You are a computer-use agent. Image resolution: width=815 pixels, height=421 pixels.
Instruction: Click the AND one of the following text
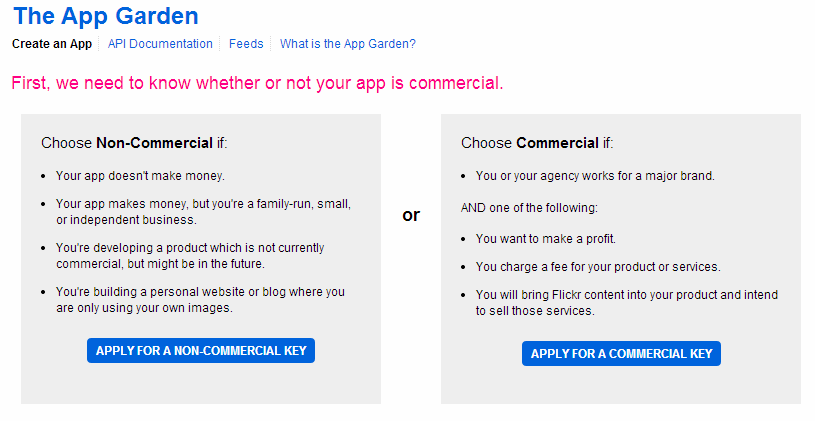(528, 208)
